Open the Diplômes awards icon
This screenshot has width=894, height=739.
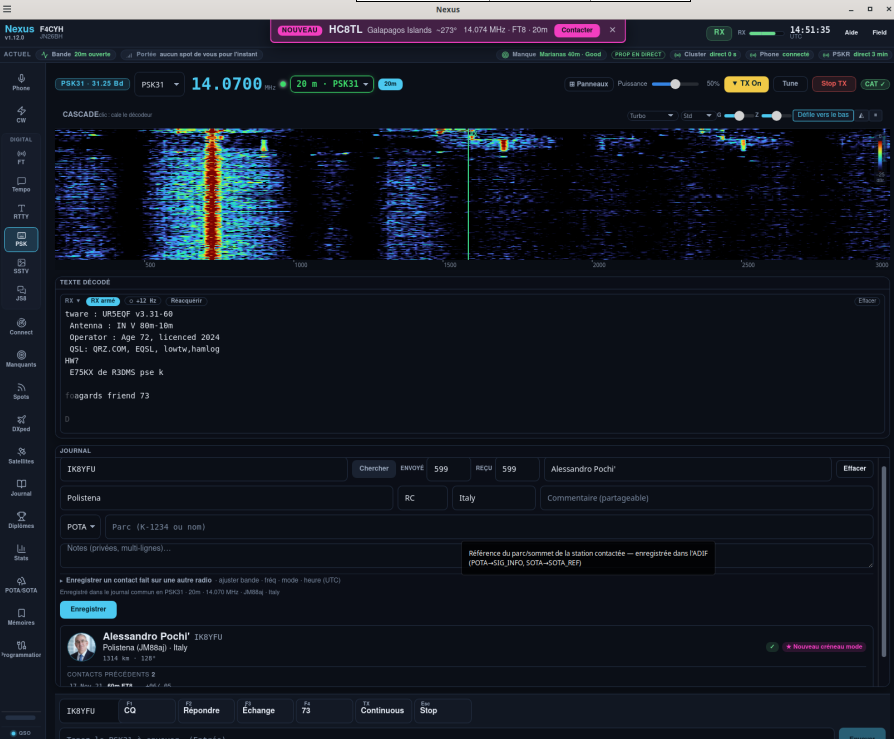[21, 520]
